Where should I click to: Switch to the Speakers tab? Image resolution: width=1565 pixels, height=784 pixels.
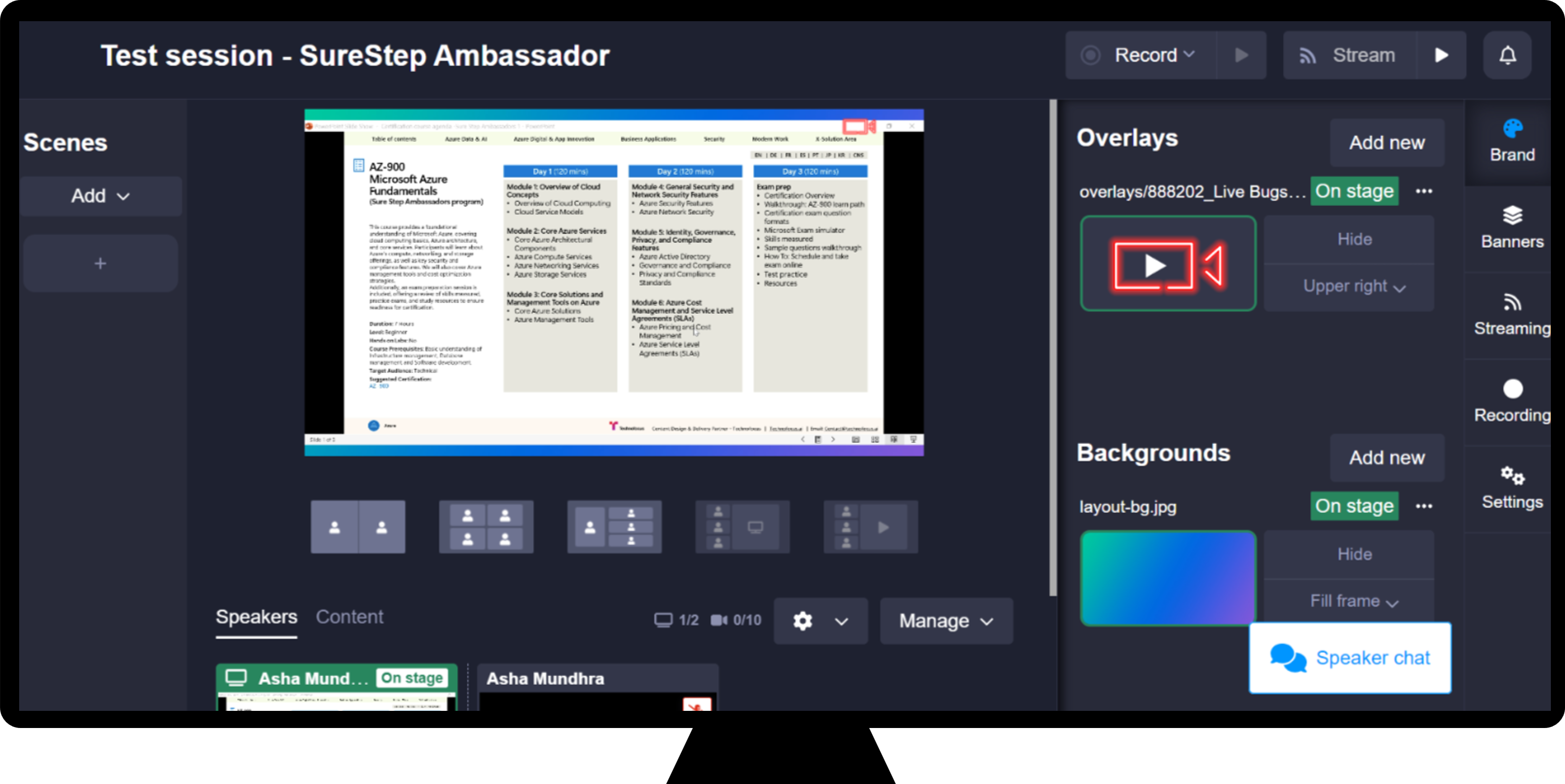256,617
